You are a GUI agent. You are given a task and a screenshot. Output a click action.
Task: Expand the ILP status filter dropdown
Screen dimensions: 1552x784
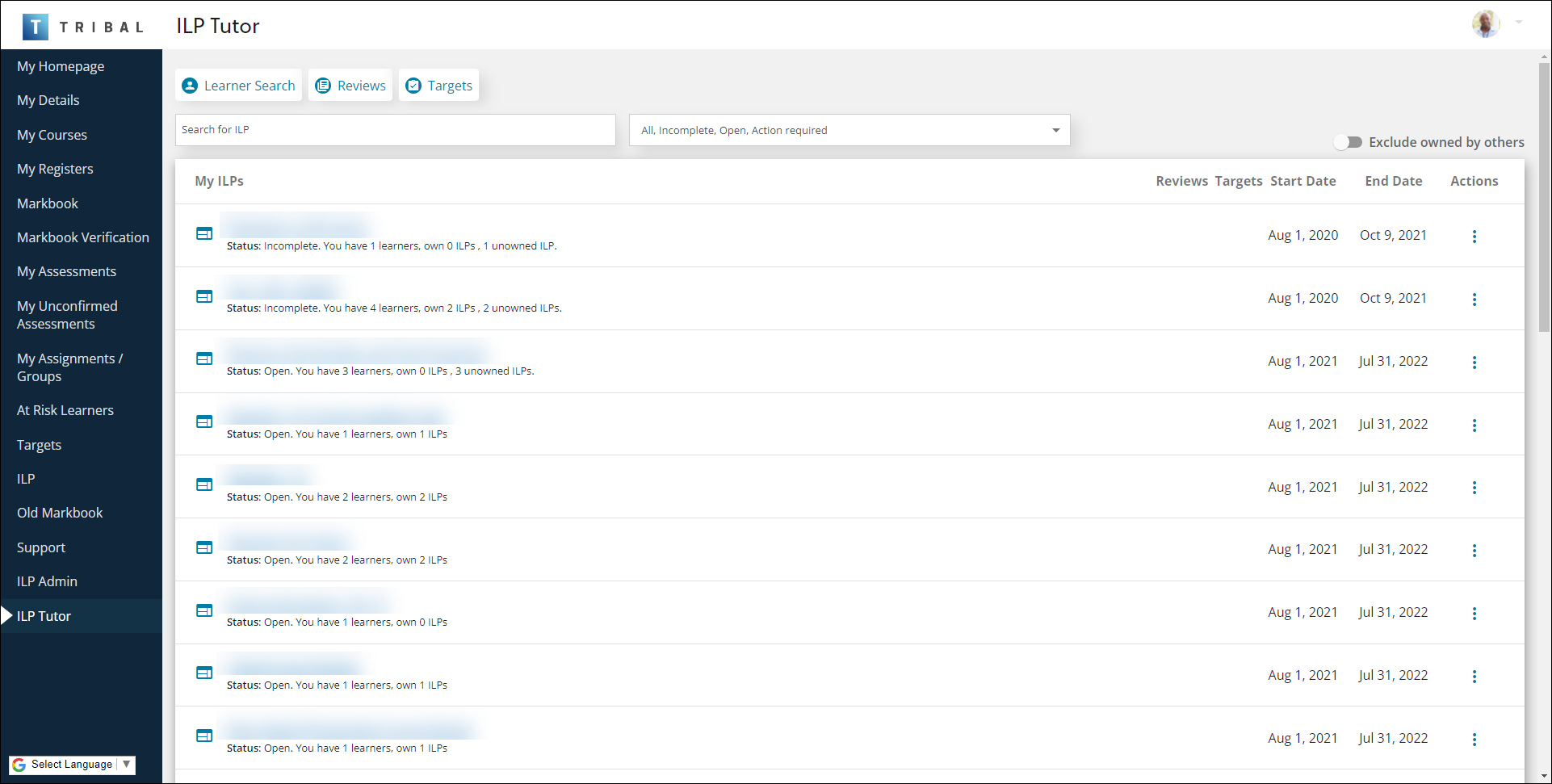coord(1055,130)
